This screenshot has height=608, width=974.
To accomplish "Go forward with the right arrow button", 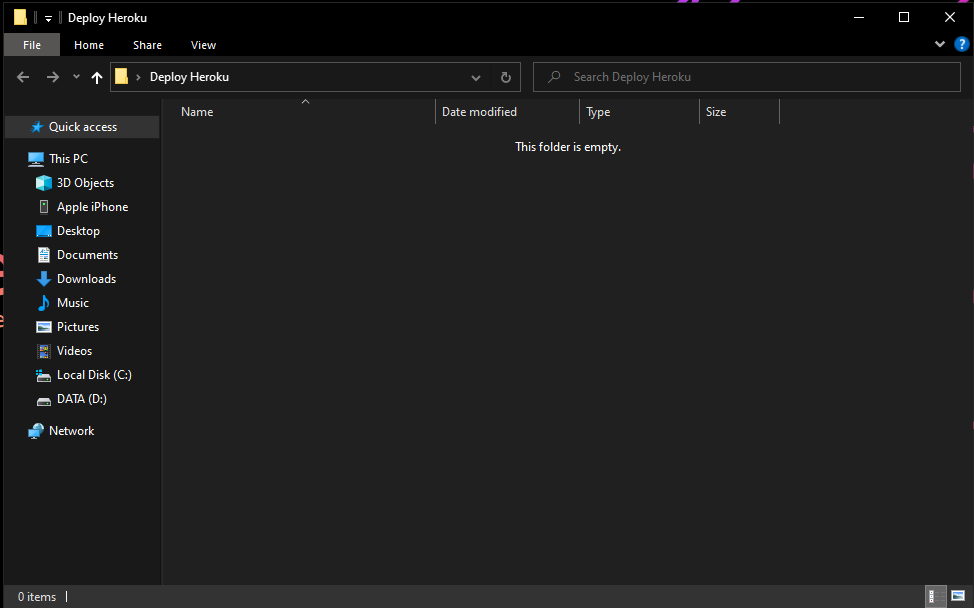I will pos(53,77).
